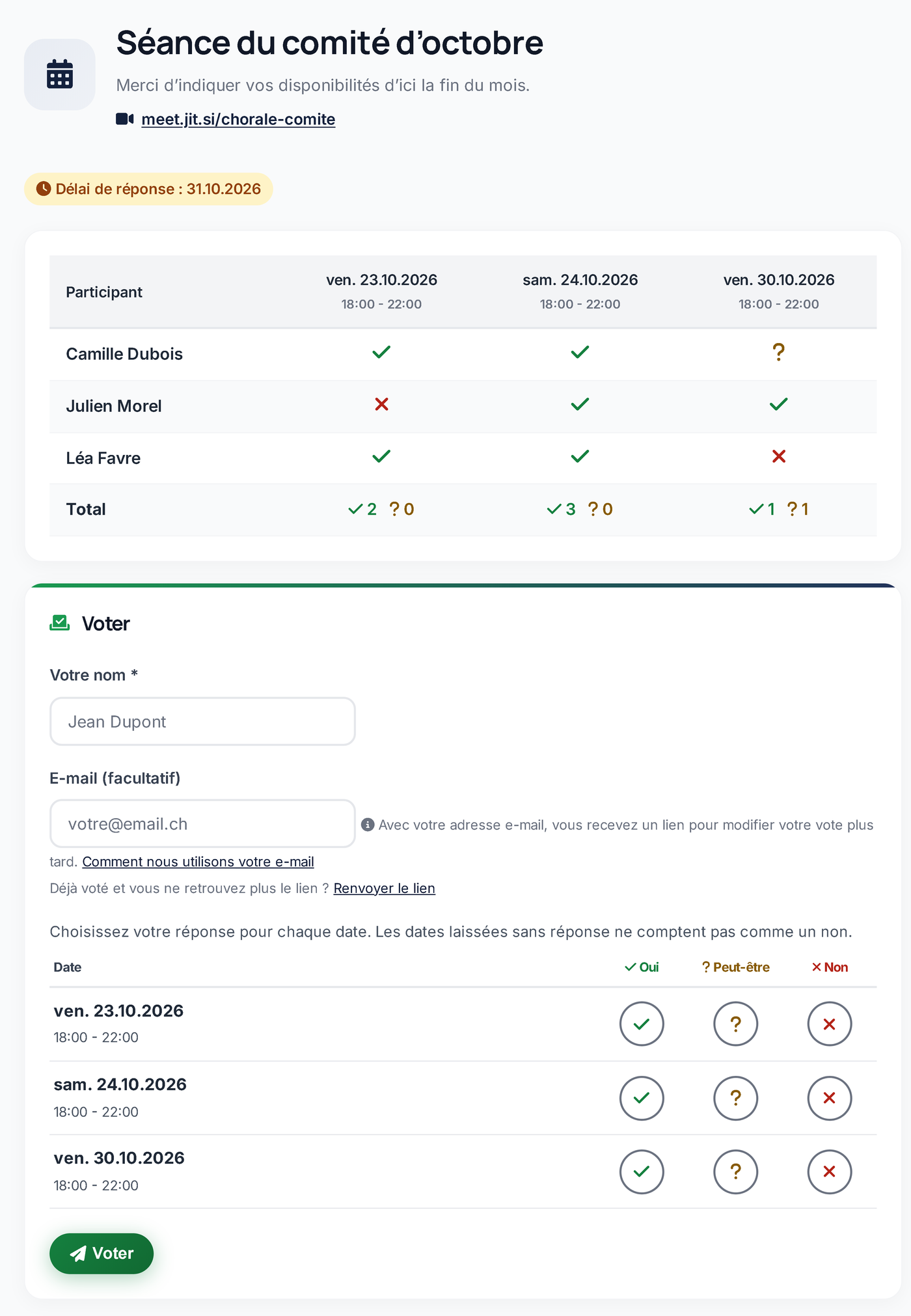Click the 'Léa Favre' participant name
911x1316 pixels.
103,458
